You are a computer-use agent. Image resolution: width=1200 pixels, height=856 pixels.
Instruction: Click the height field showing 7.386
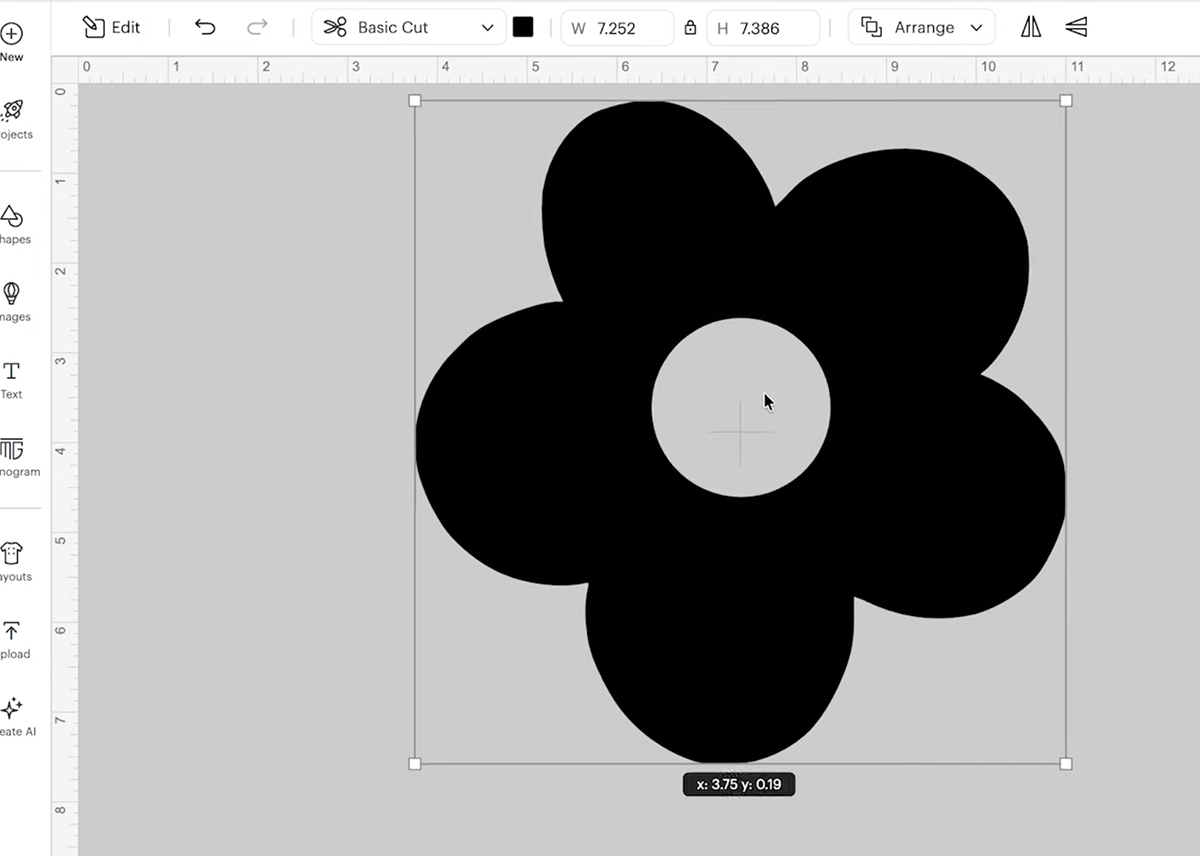763,28
